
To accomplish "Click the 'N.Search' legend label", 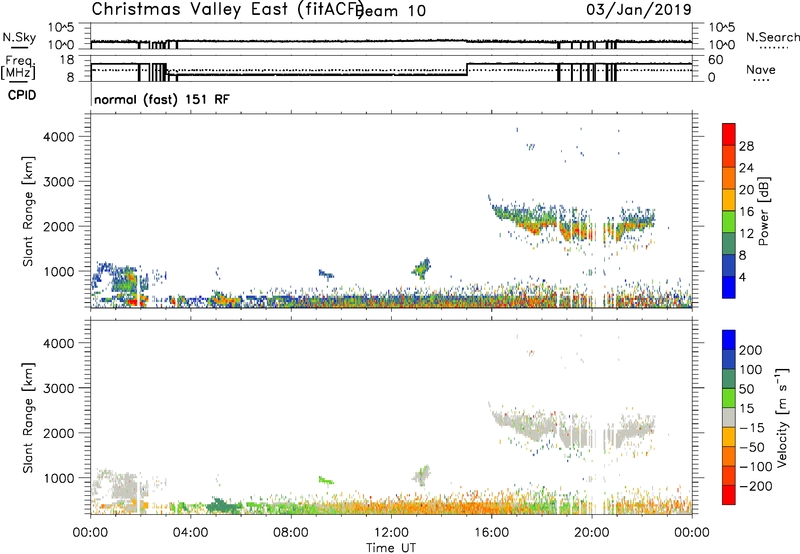I will pos(772,37).
